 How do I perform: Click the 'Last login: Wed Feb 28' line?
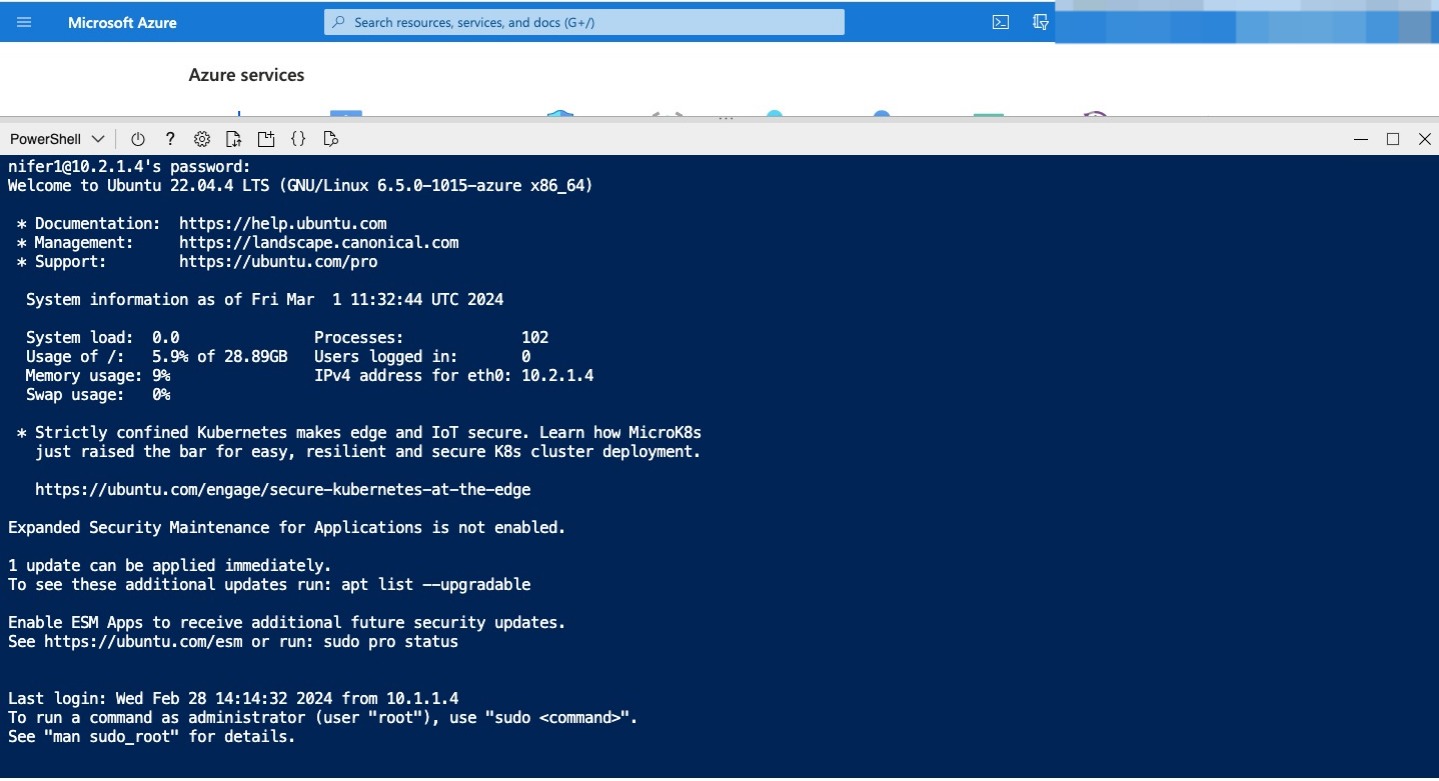pos(233,699)
